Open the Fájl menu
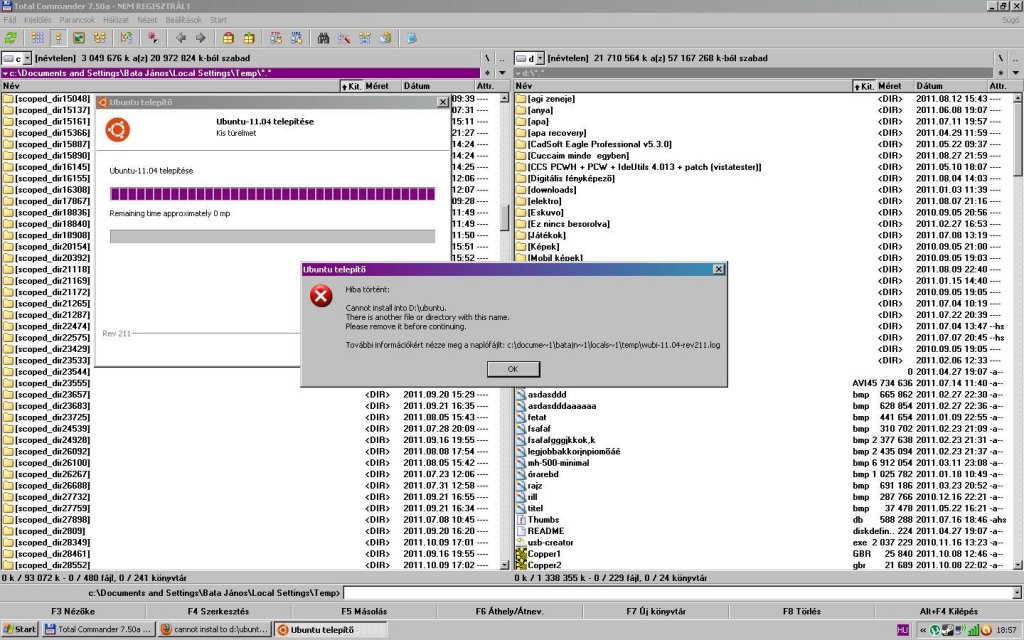The image size is (1024, 640). pyautogui.click(x=10, y=20)
